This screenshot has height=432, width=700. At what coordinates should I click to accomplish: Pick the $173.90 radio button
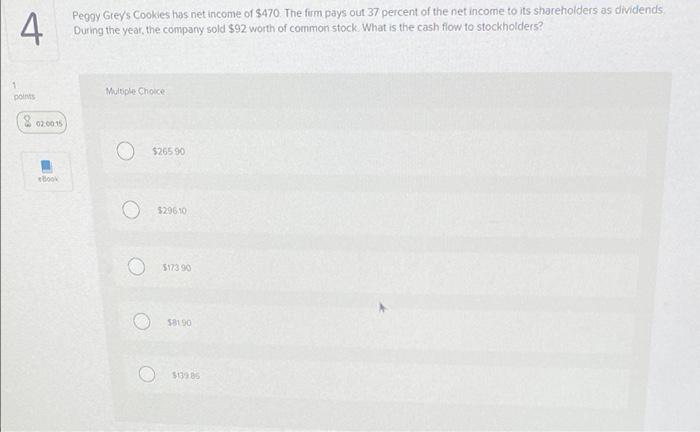coord(136,267)
